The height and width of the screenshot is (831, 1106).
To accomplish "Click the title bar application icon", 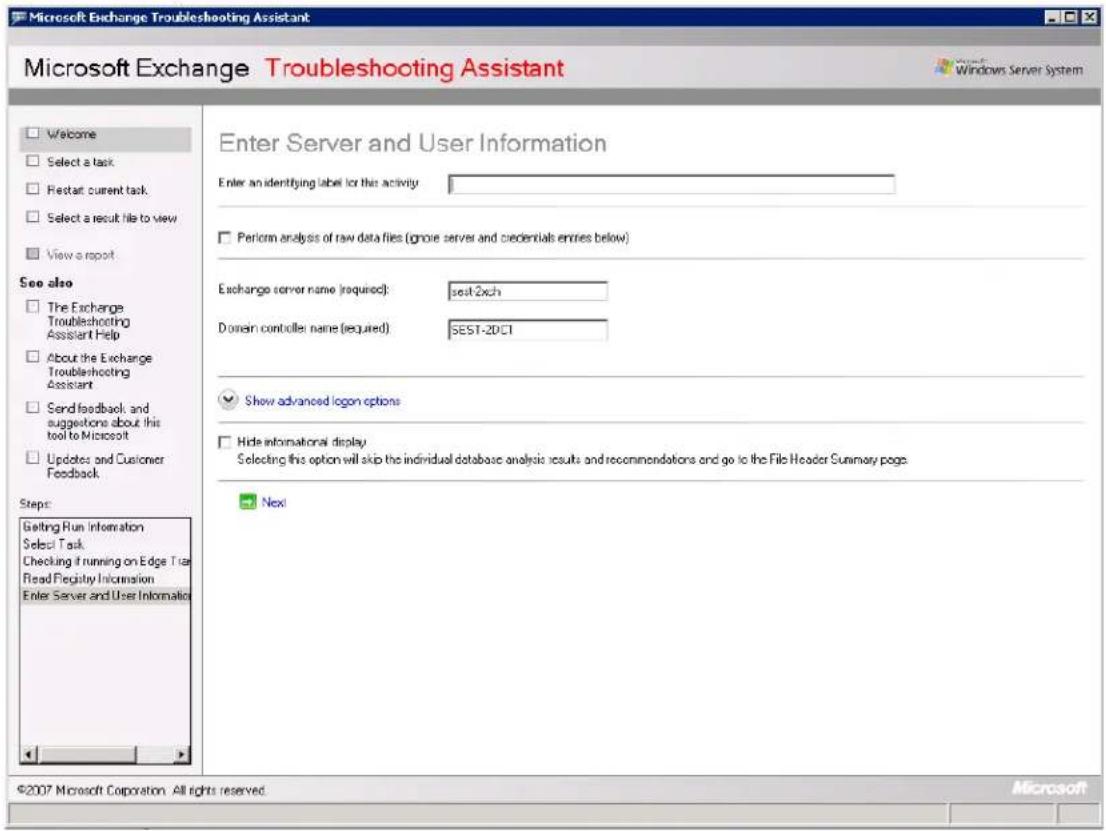I will [18, 17].
